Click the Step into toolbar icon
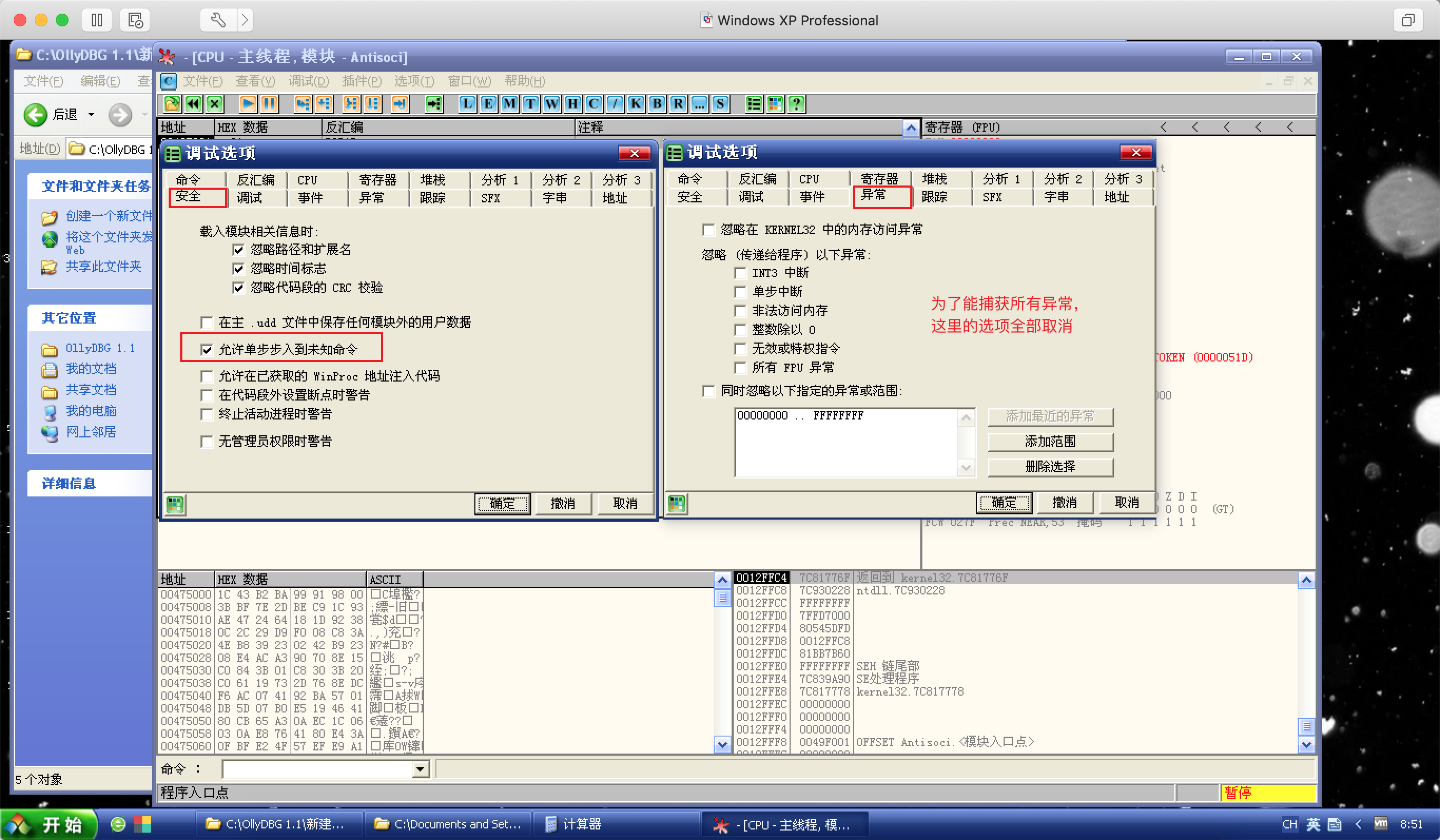Image resolution: width=1440 pixels, height=840 pixels. [x=303, y=103]
